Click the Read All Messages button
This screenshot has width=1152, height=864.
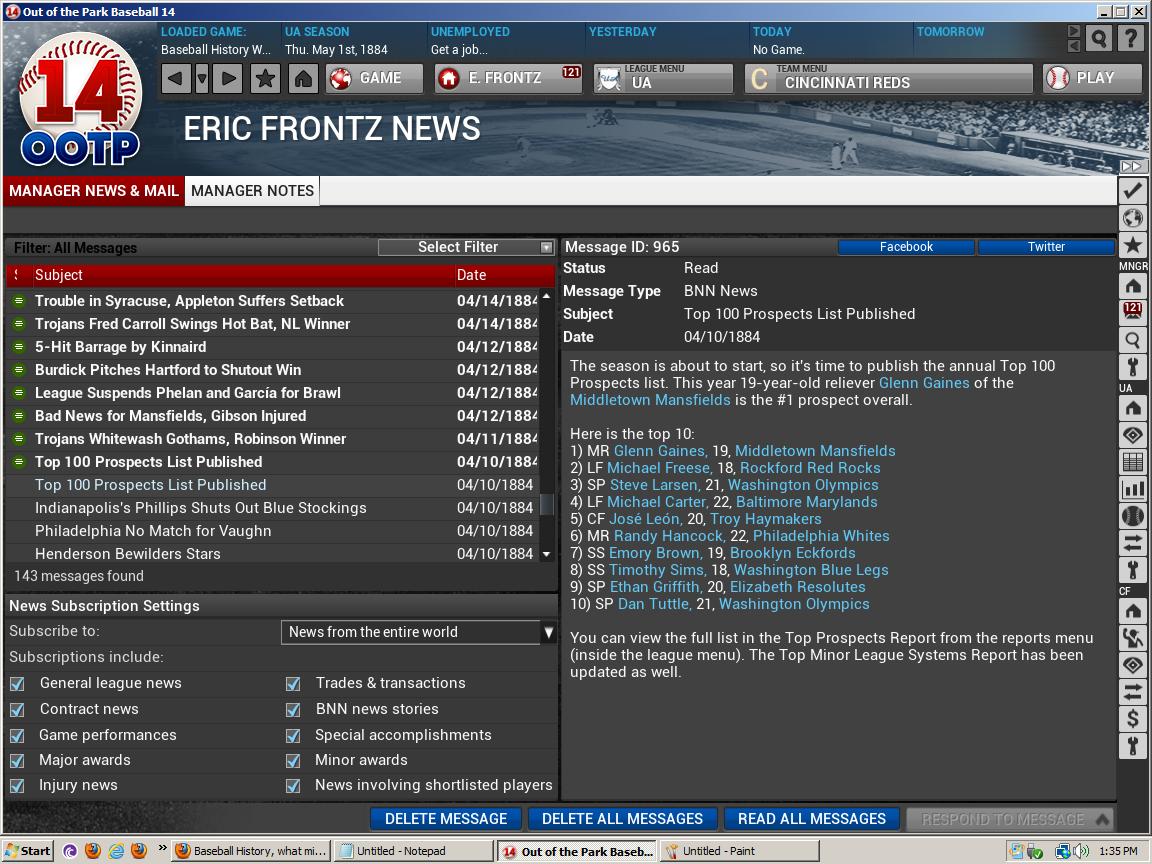(x=812, y=819)
